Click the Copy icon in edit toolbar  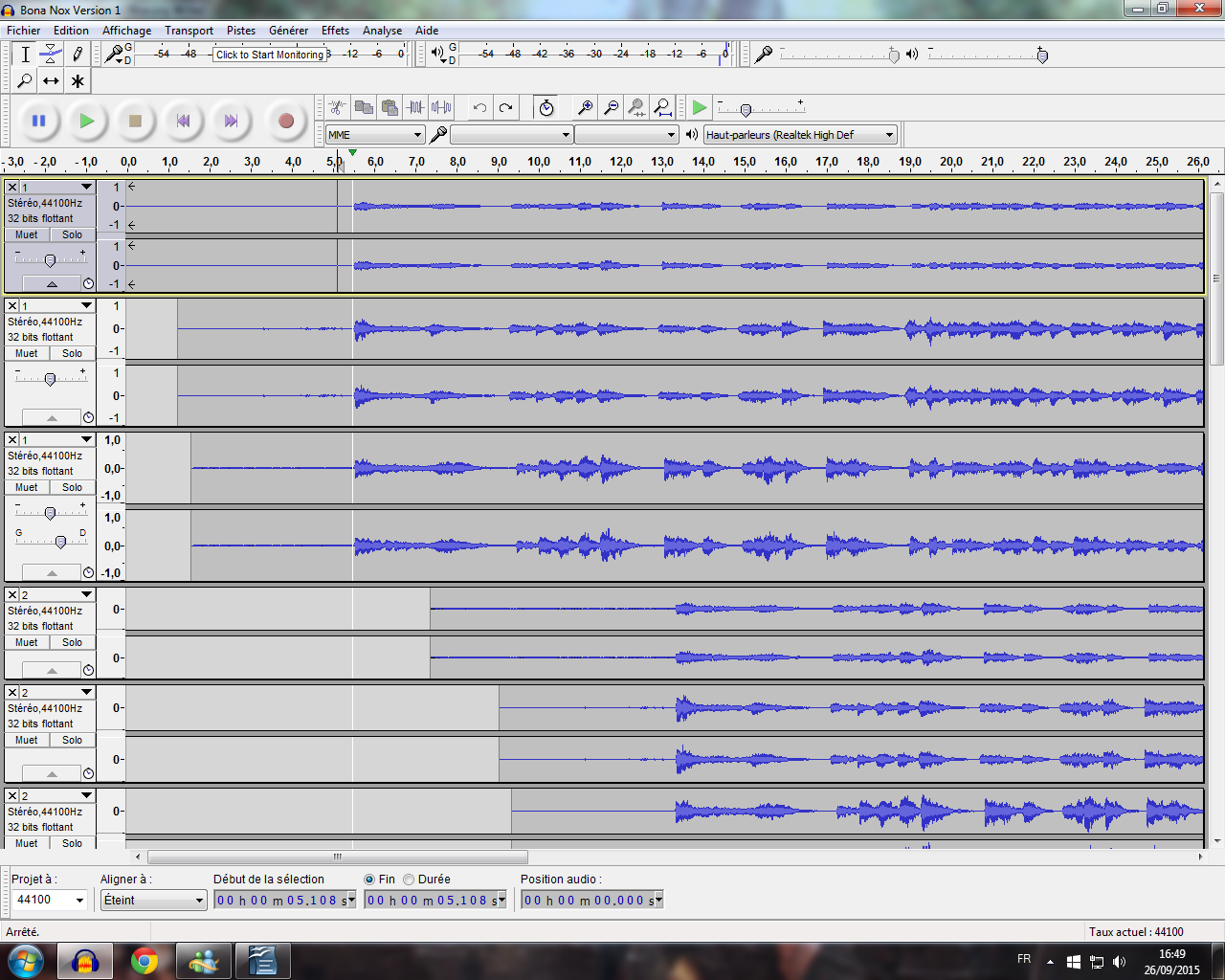click(x=364, y=107)
